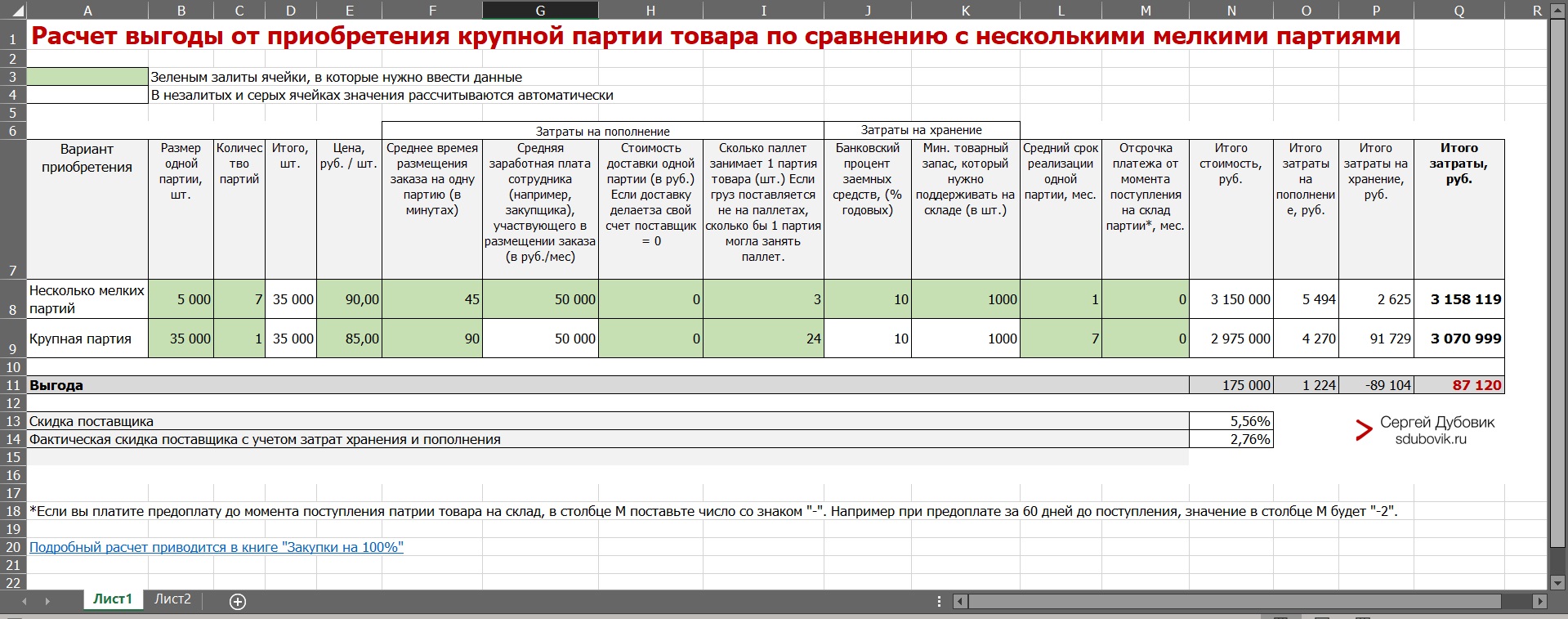Select row 20 header

pos(13,547)
